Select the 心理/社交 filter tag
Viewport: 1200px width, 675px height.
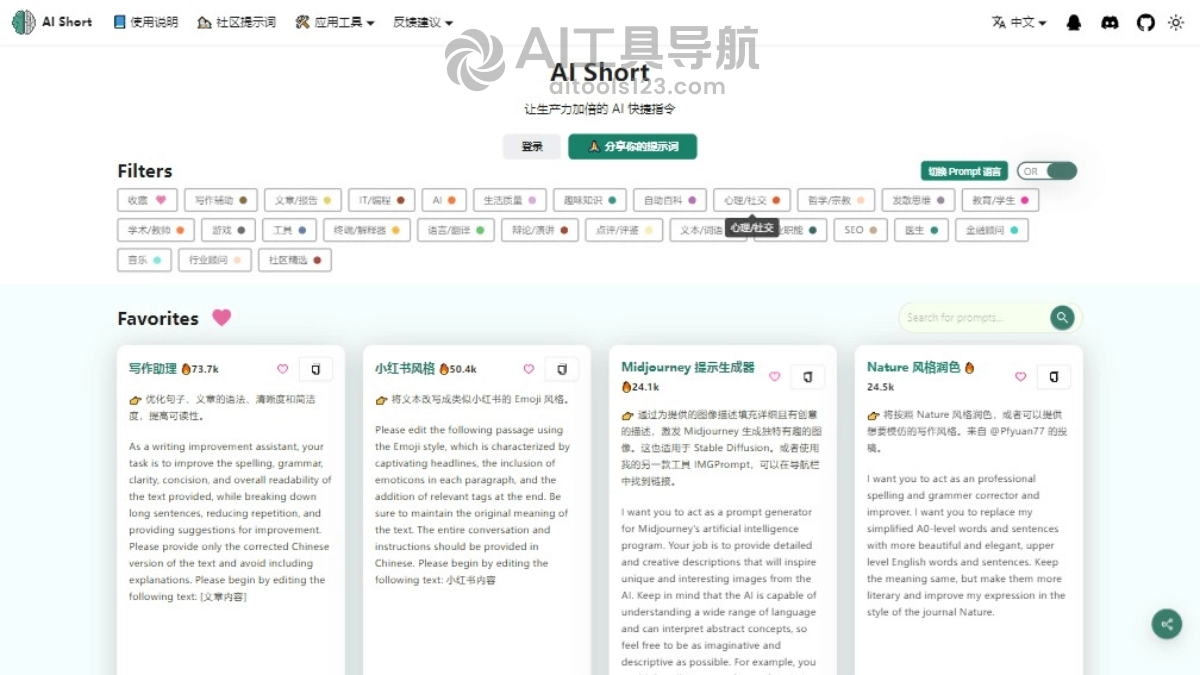[752, 200]
